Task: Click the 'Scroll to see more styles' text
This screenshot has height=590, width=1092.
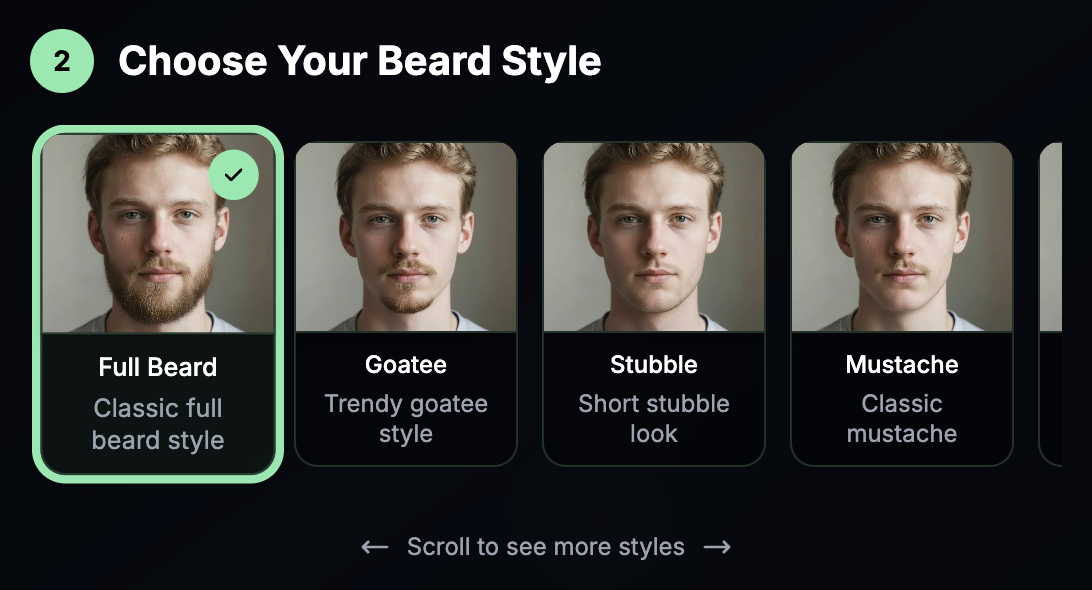Action: (545, 546)
